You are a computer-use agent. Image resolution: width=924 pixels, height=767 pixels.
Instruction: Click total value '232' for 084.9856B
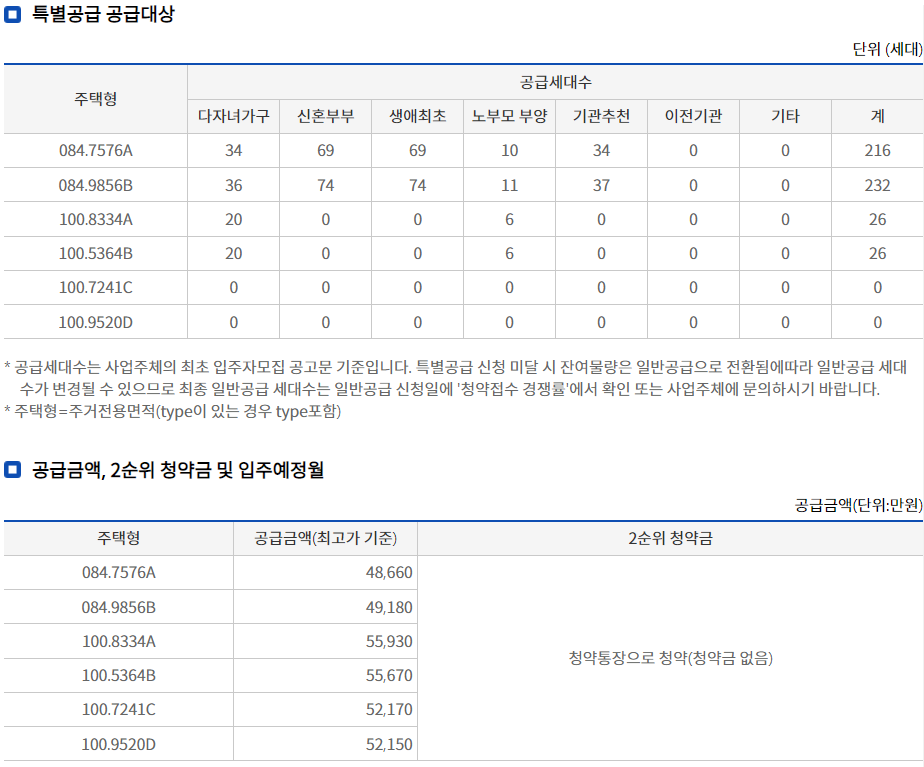click(877, 186)
